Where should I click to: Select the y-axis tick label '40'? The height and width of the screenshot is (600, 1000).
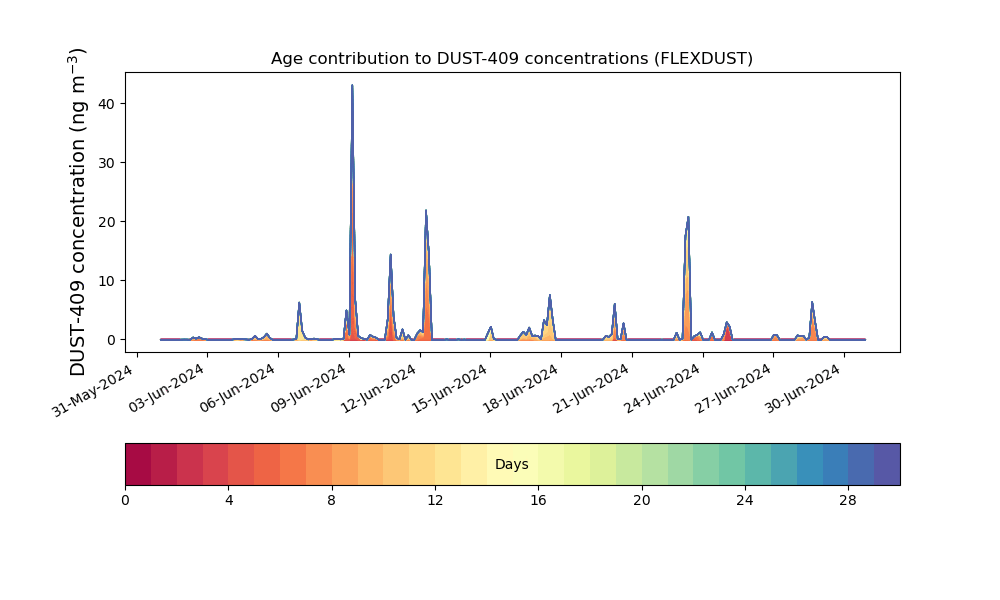click(x=107, y=104)
